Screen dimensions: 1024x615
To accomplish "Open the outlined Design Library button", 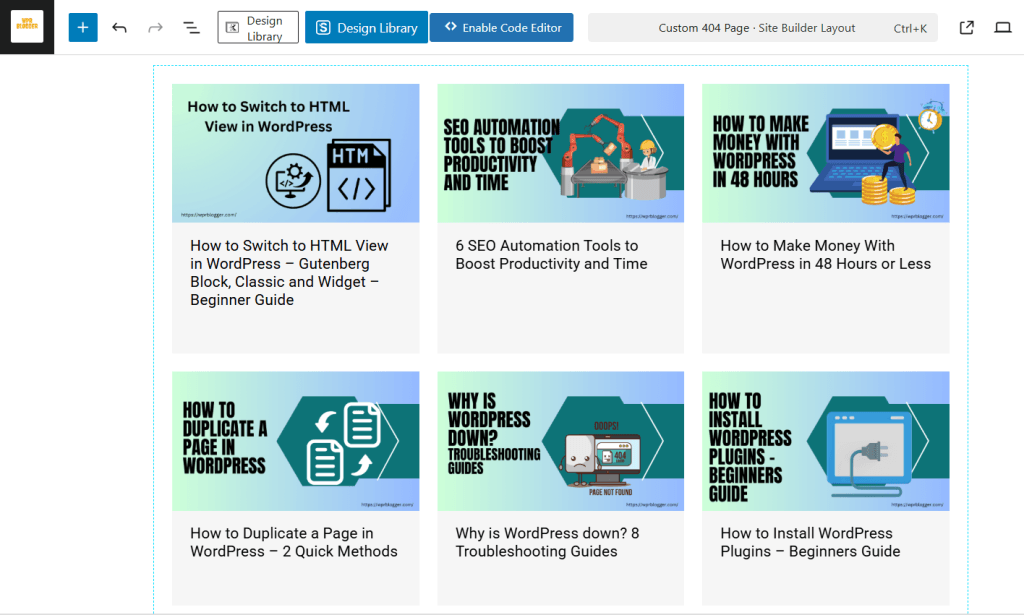I will pyautogui.click(x=258, y=27).
